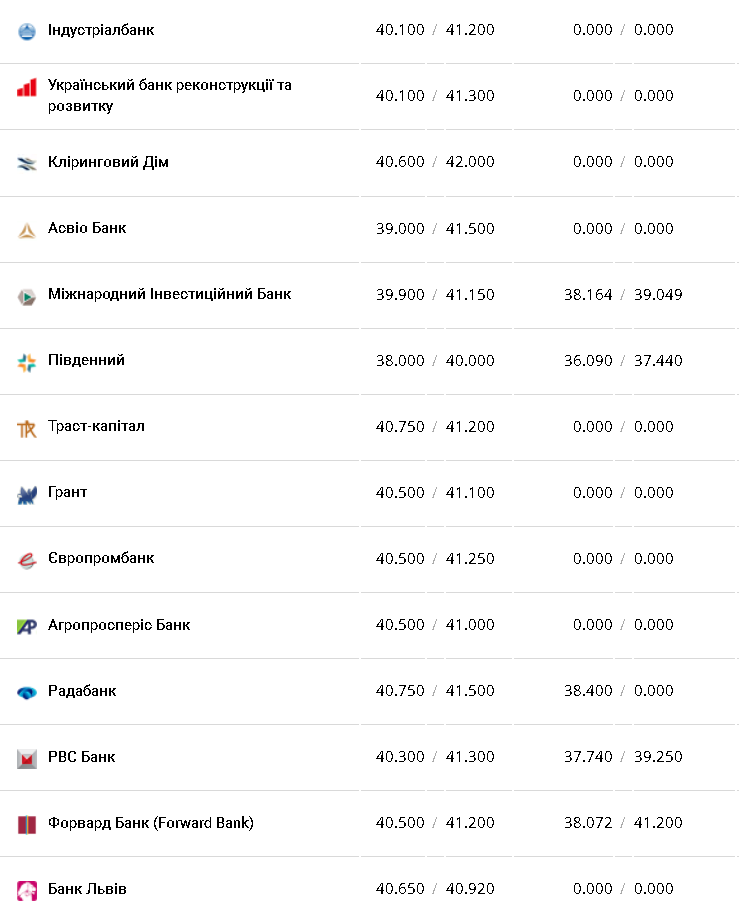Click the Грант bank logo icon
The width and height of the screenshot is (739, 919).
click(27, 494)
